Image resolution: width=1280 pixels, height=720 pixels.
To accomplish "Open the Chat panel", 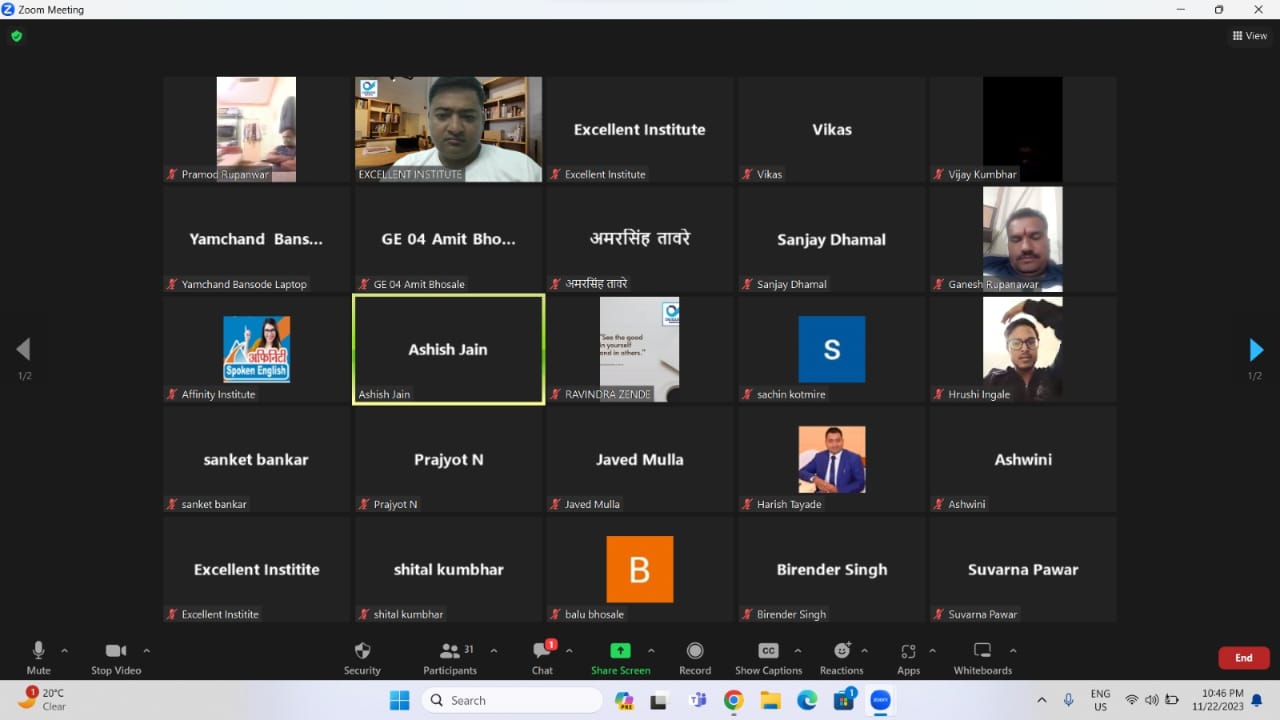I will point(542,658).
